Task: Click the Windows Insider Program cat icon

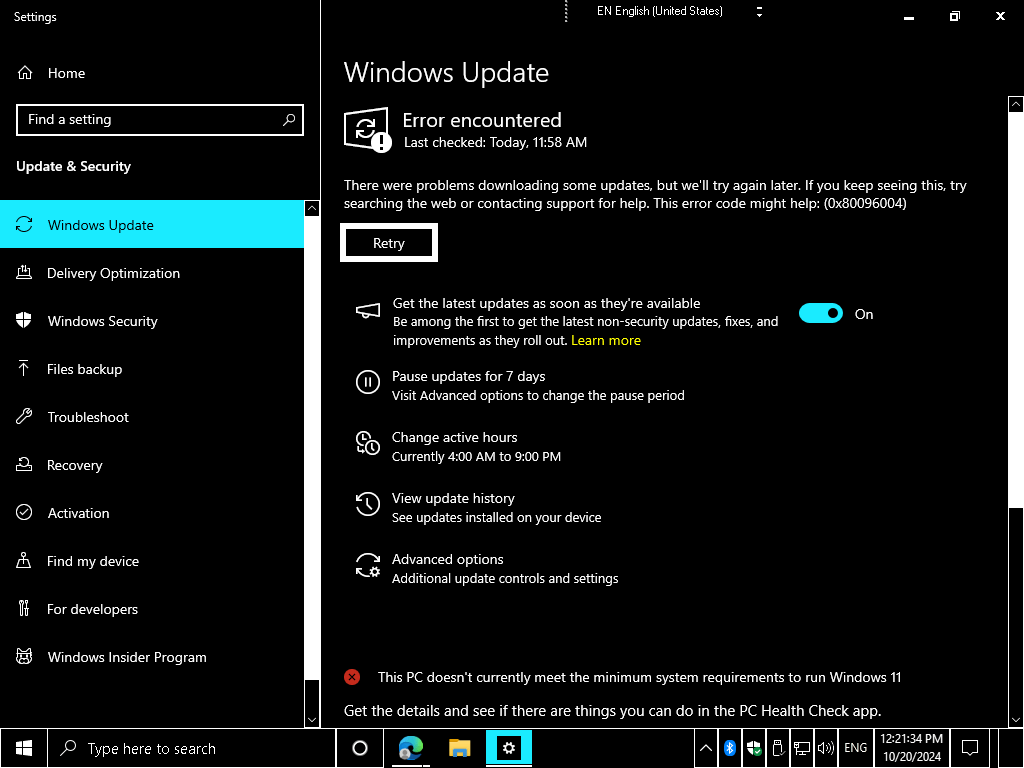Action: 24,657
